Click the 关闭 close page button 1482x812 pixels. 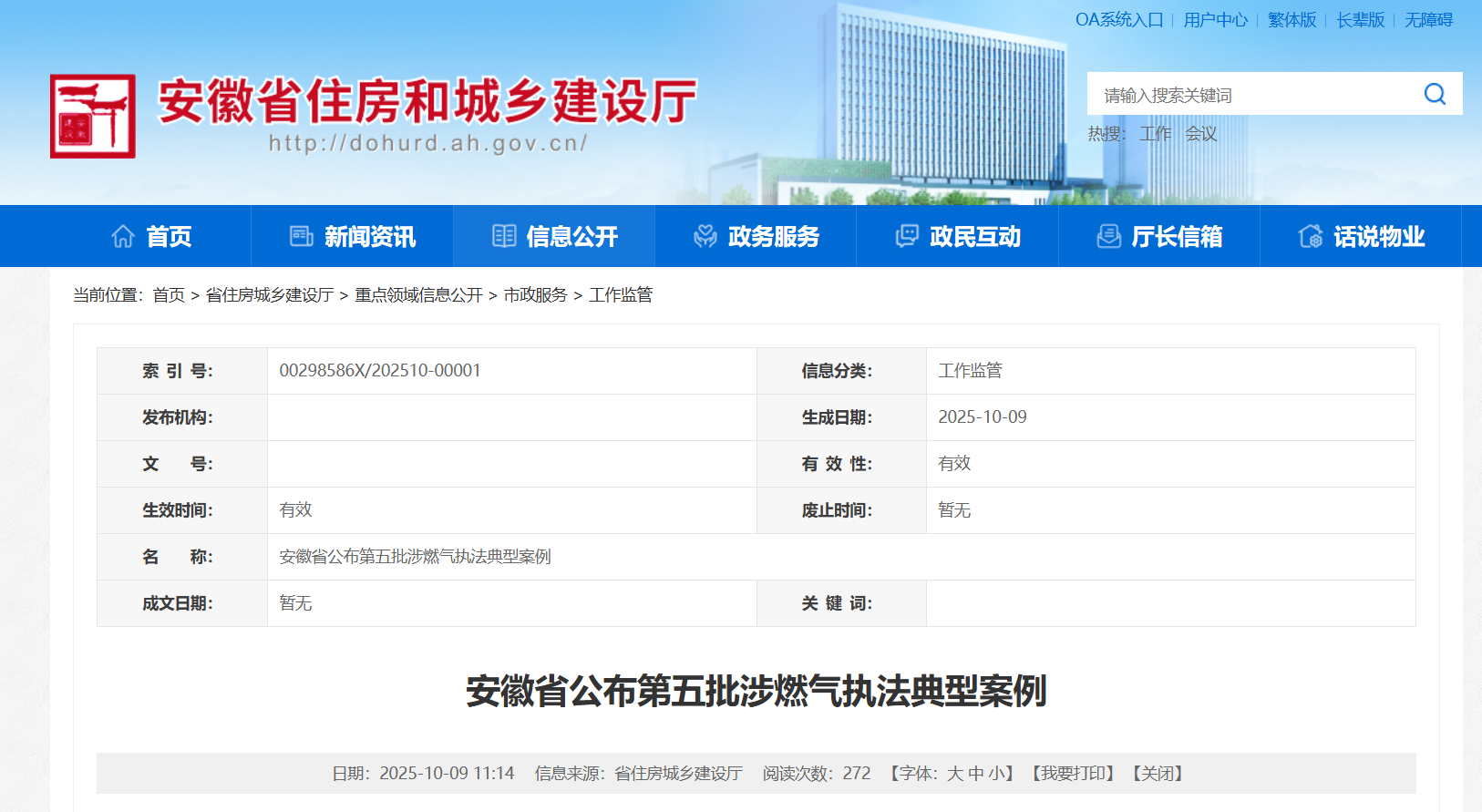(1158, 774)
